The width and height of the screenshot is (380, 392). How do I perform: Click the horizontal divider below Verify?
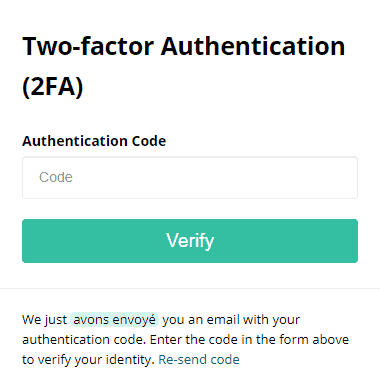point(190,288)
